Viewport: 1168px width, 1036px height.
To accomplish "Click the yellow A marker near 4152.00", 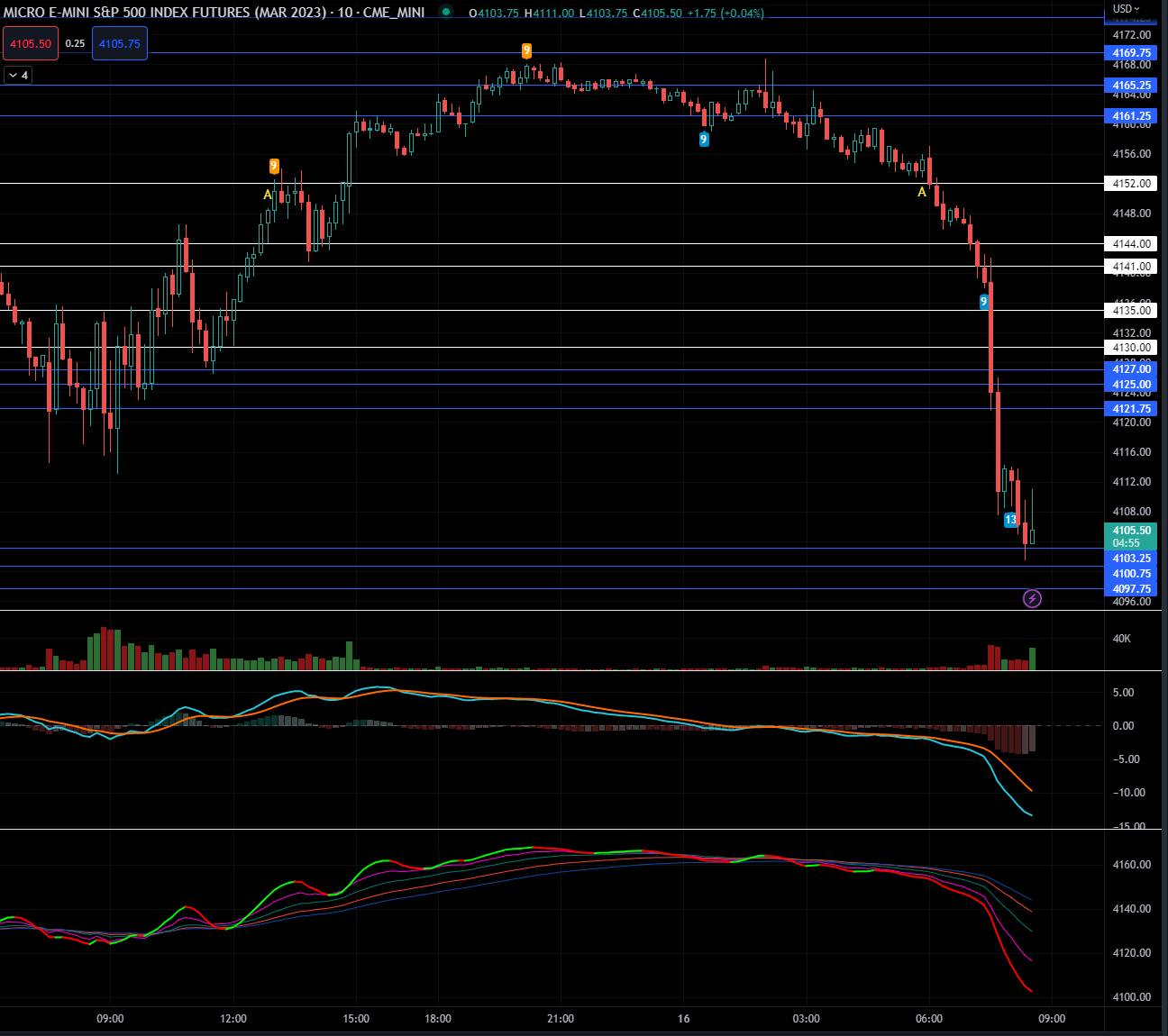I will pos(921,192).
